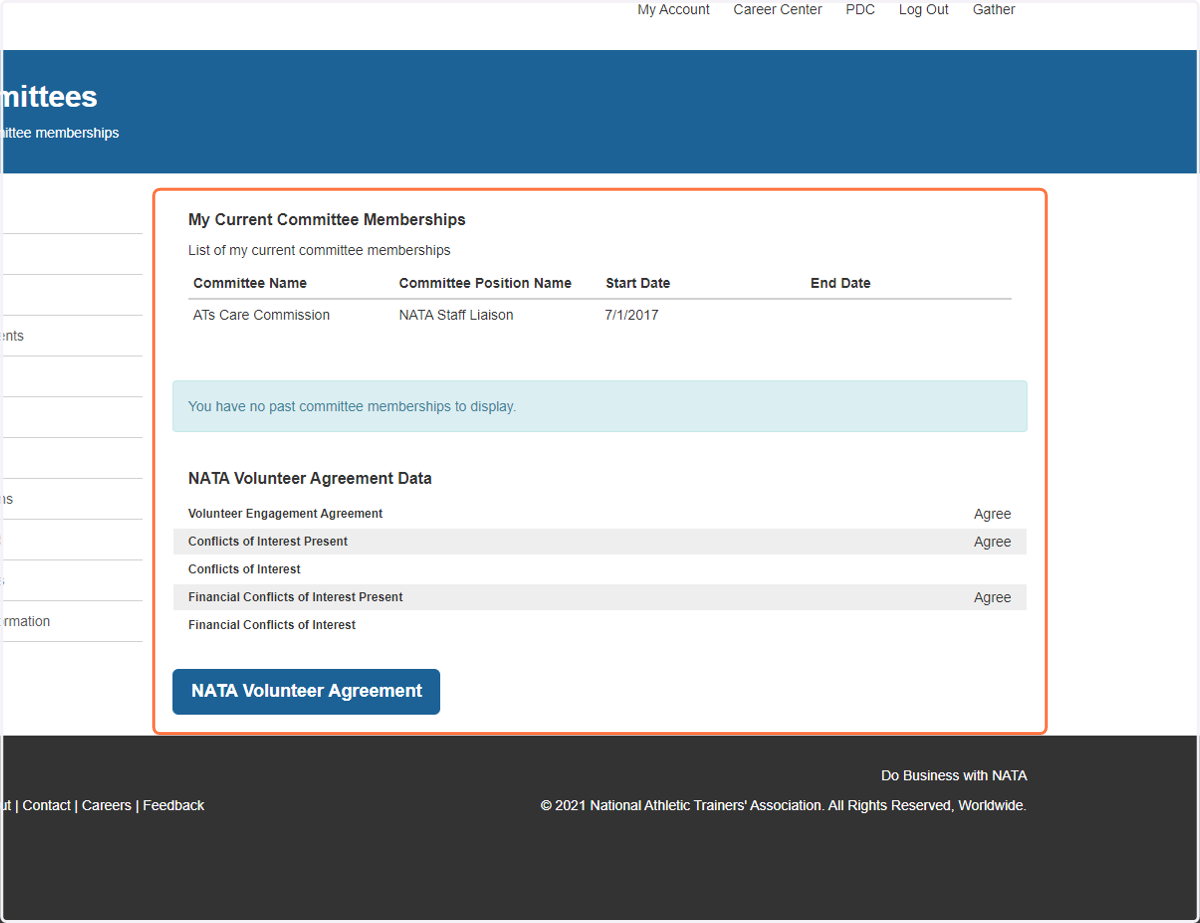Screen dimensions: 1200x923
Task: Click the Volunteer Engagement Agreement label
Action: (x=285, y=514)
